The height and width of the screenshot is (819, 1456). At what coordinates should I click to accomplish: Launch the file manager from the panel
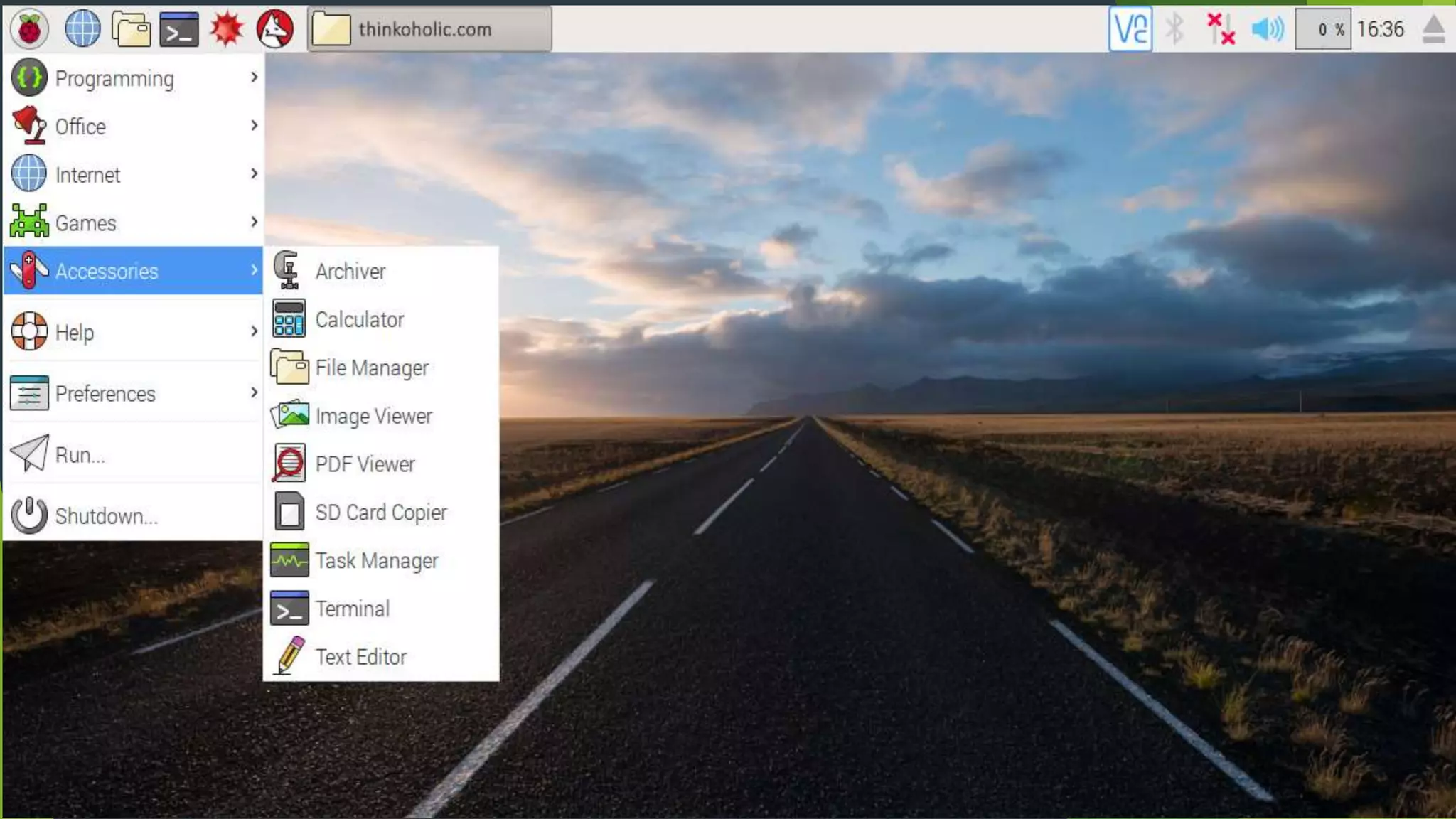[x=131, y=29]
